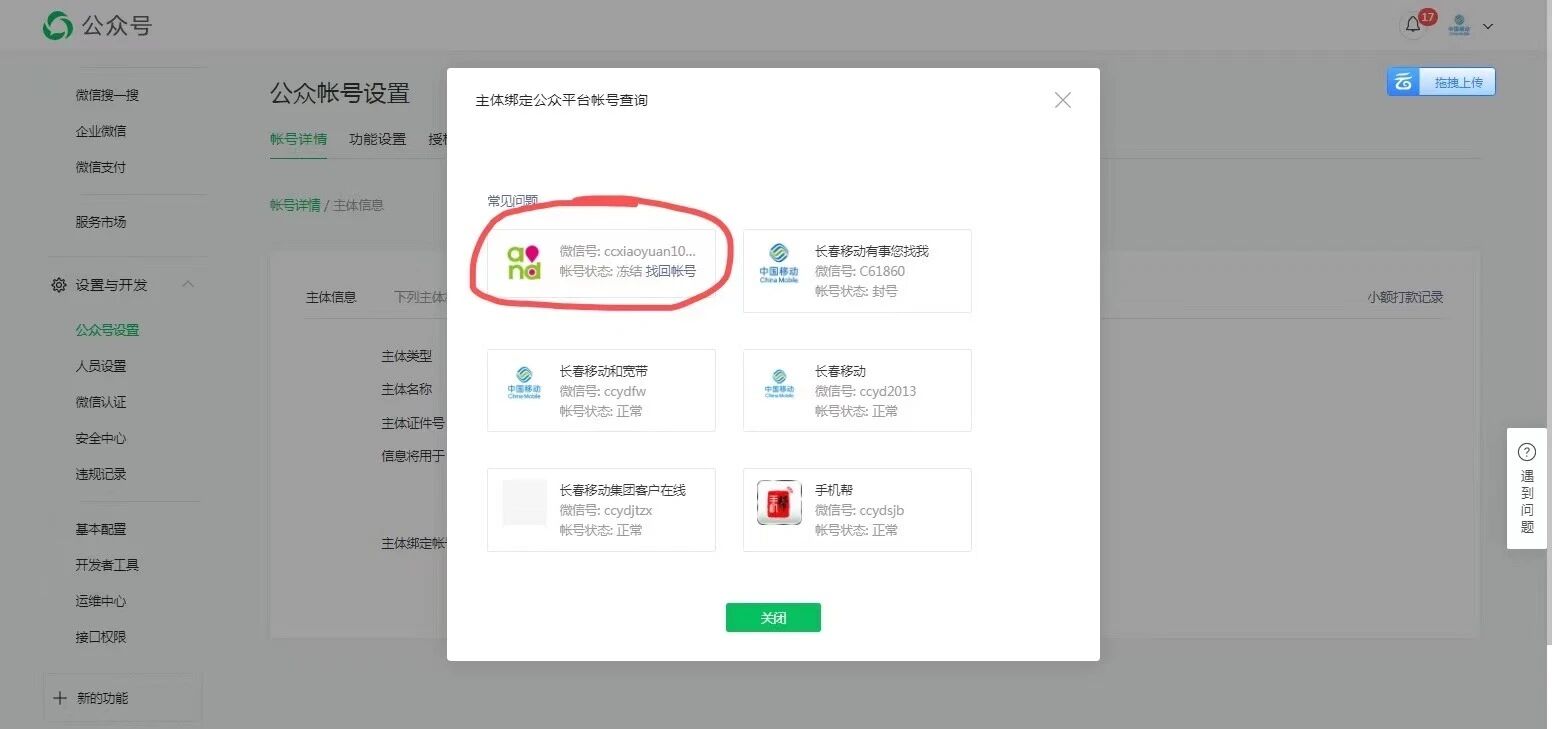Click the aond logo of the frozen account
Screen dimensions: 1552x729
524,261
